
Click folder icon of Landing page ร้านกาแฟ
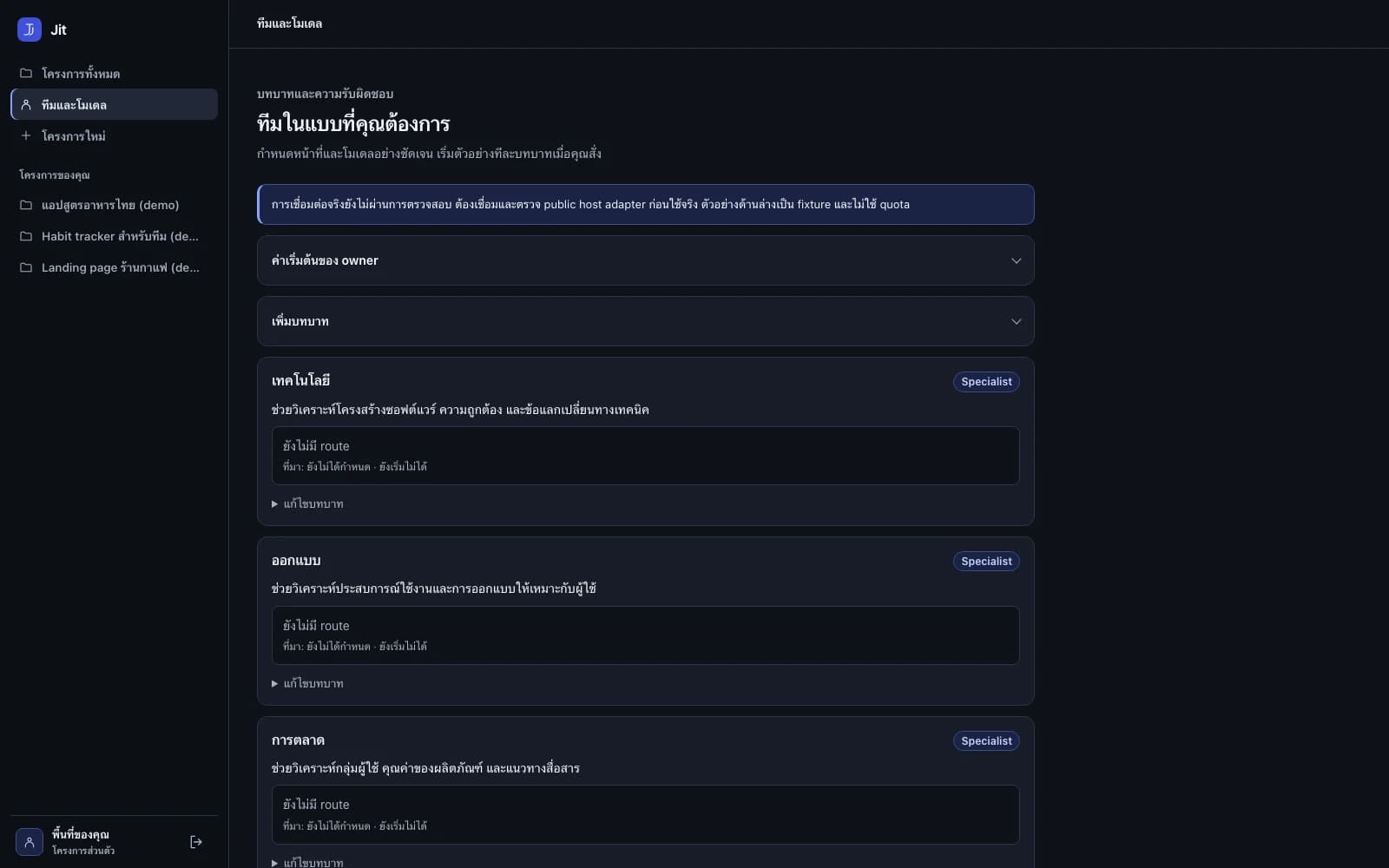coord(26,267)
